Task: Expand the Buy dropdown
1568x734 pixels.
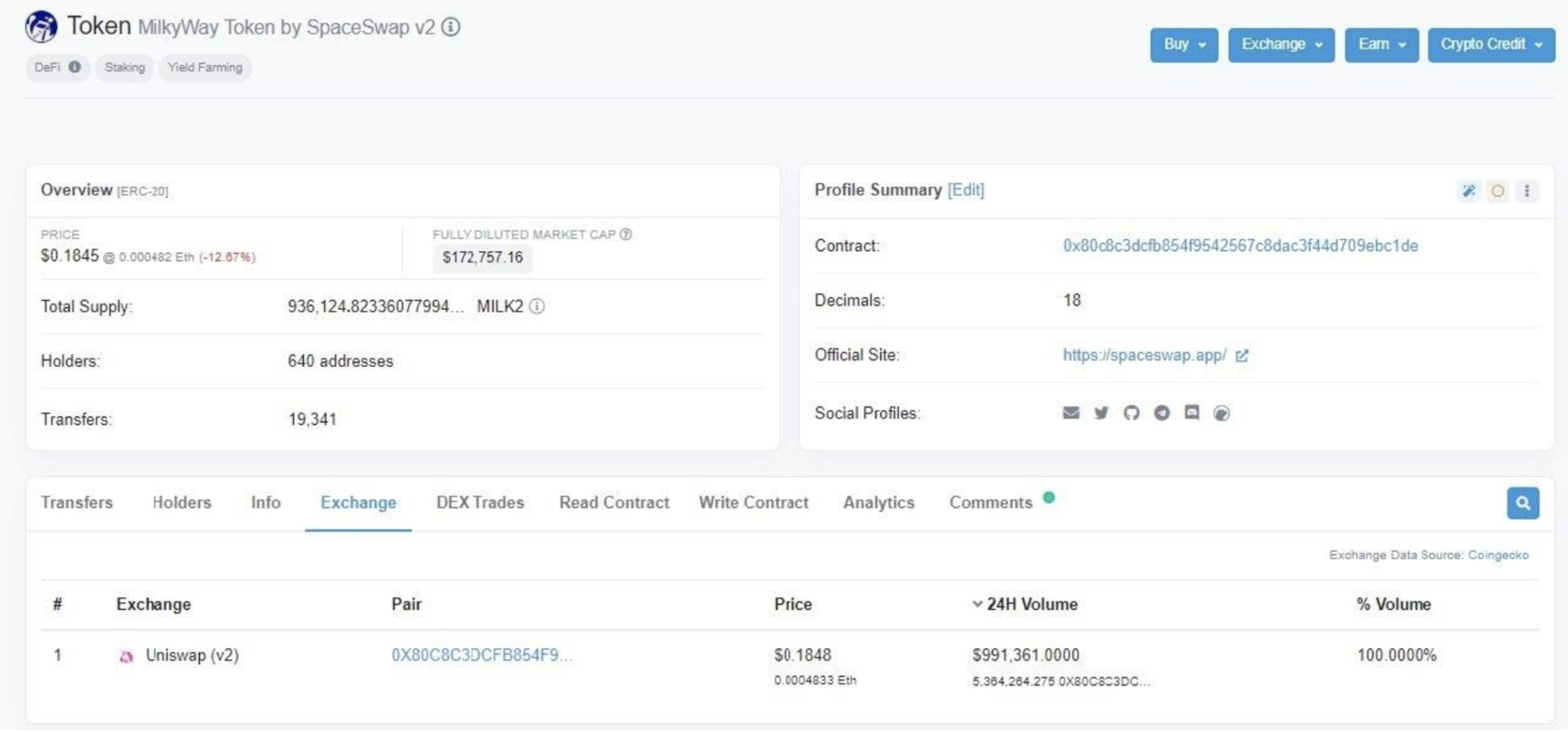Action: point(1184,45)
